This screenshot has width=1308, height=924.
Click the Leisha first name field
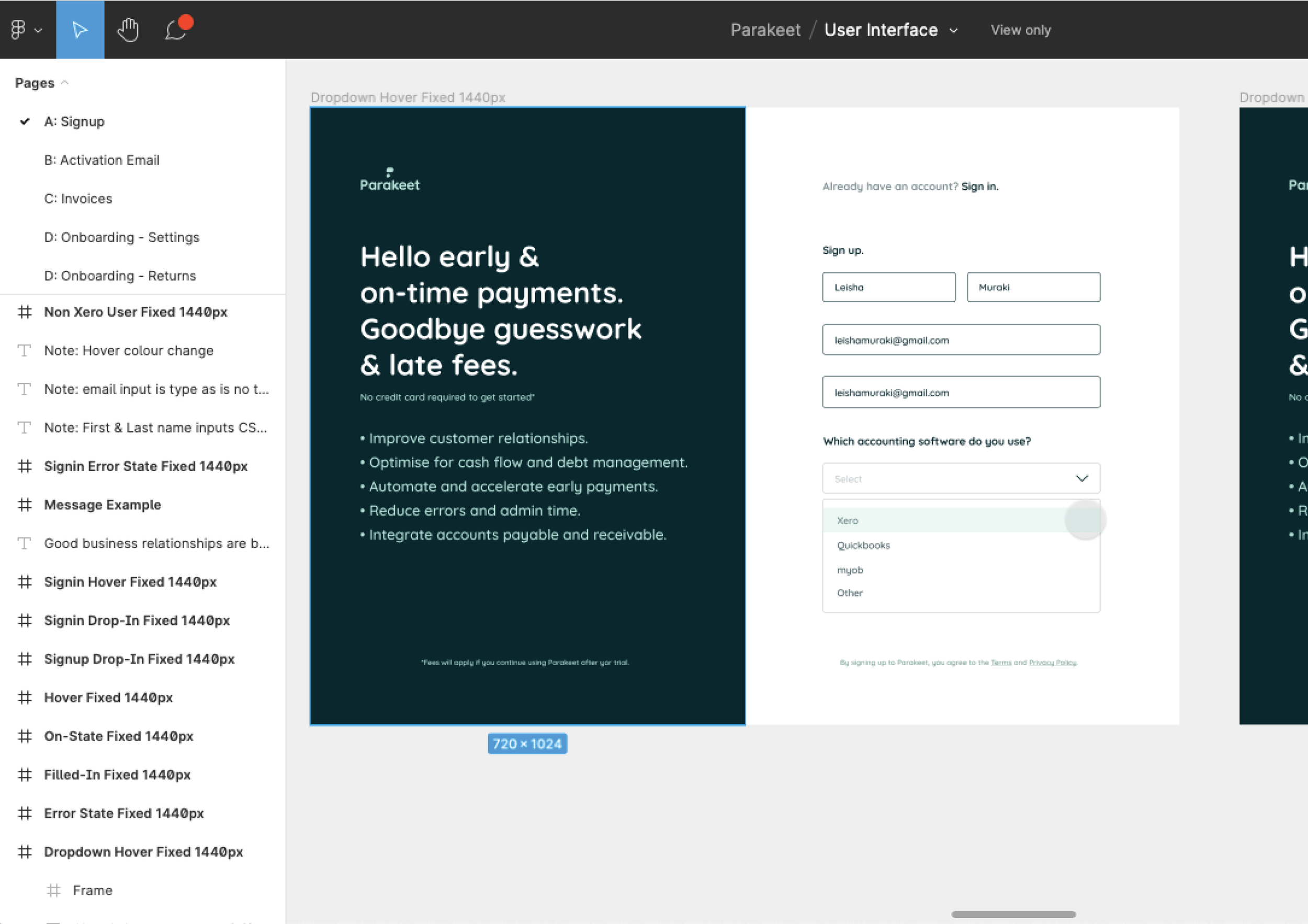pyautogui.click(x=888, y=288)
